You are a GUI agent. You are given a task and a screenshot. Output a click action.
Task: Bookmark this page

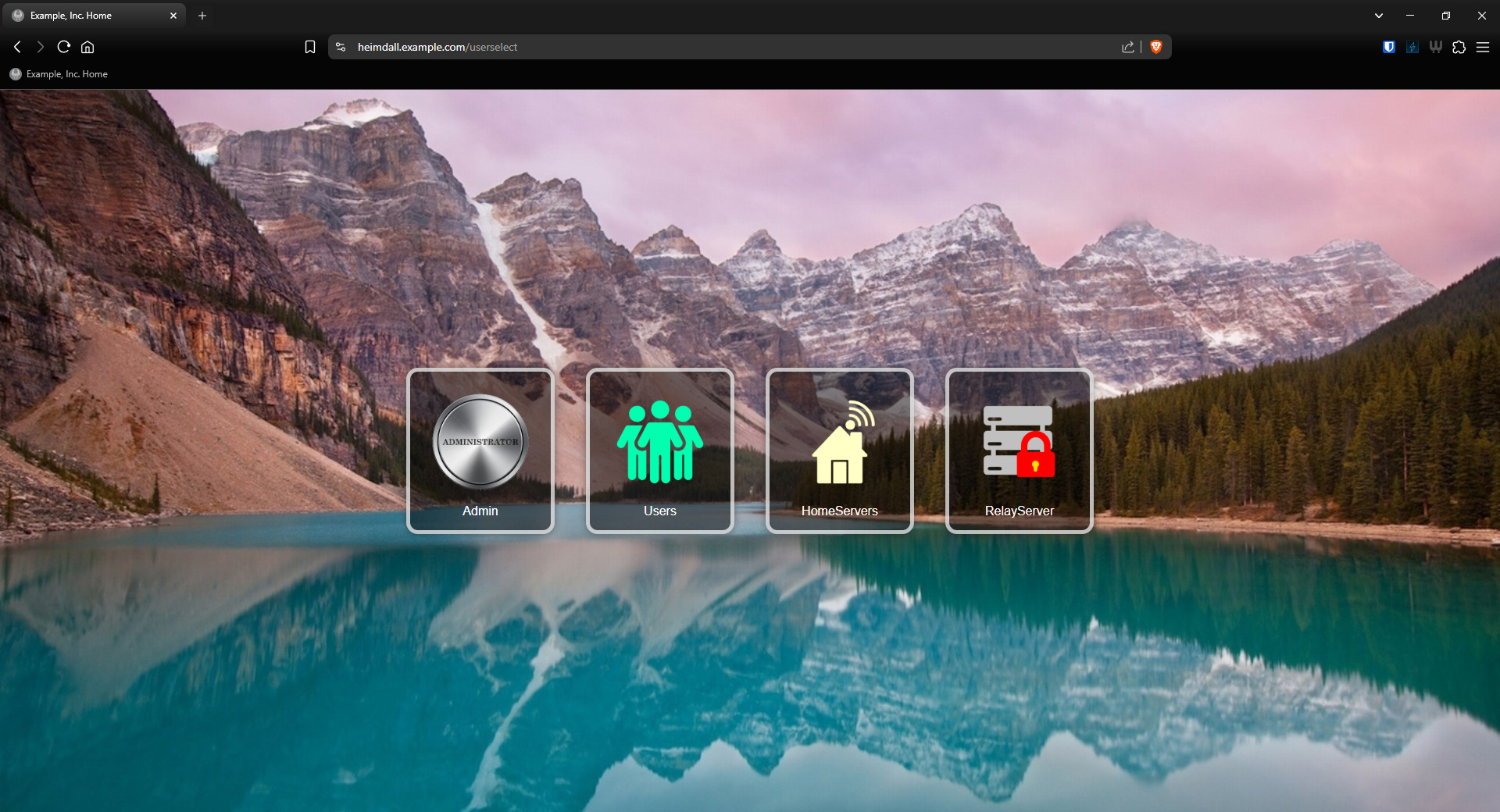click(x=310, y=47)
